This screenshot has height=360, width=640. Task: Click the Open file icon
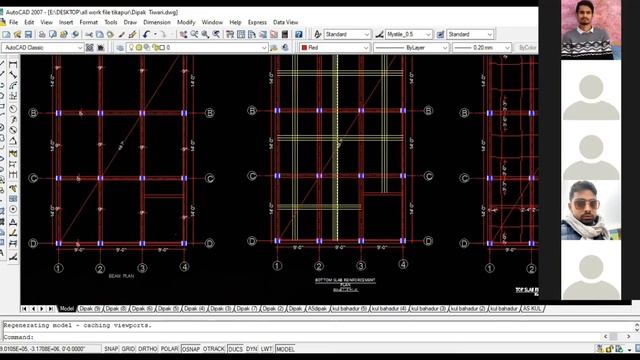[17, 34]
